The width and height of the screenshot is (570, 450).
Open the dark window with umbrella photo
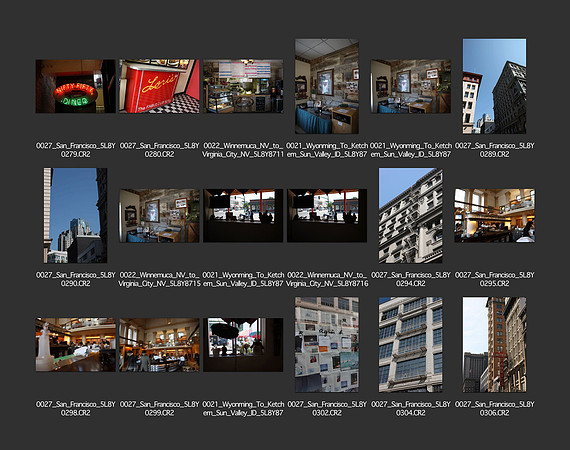point(243,345)
